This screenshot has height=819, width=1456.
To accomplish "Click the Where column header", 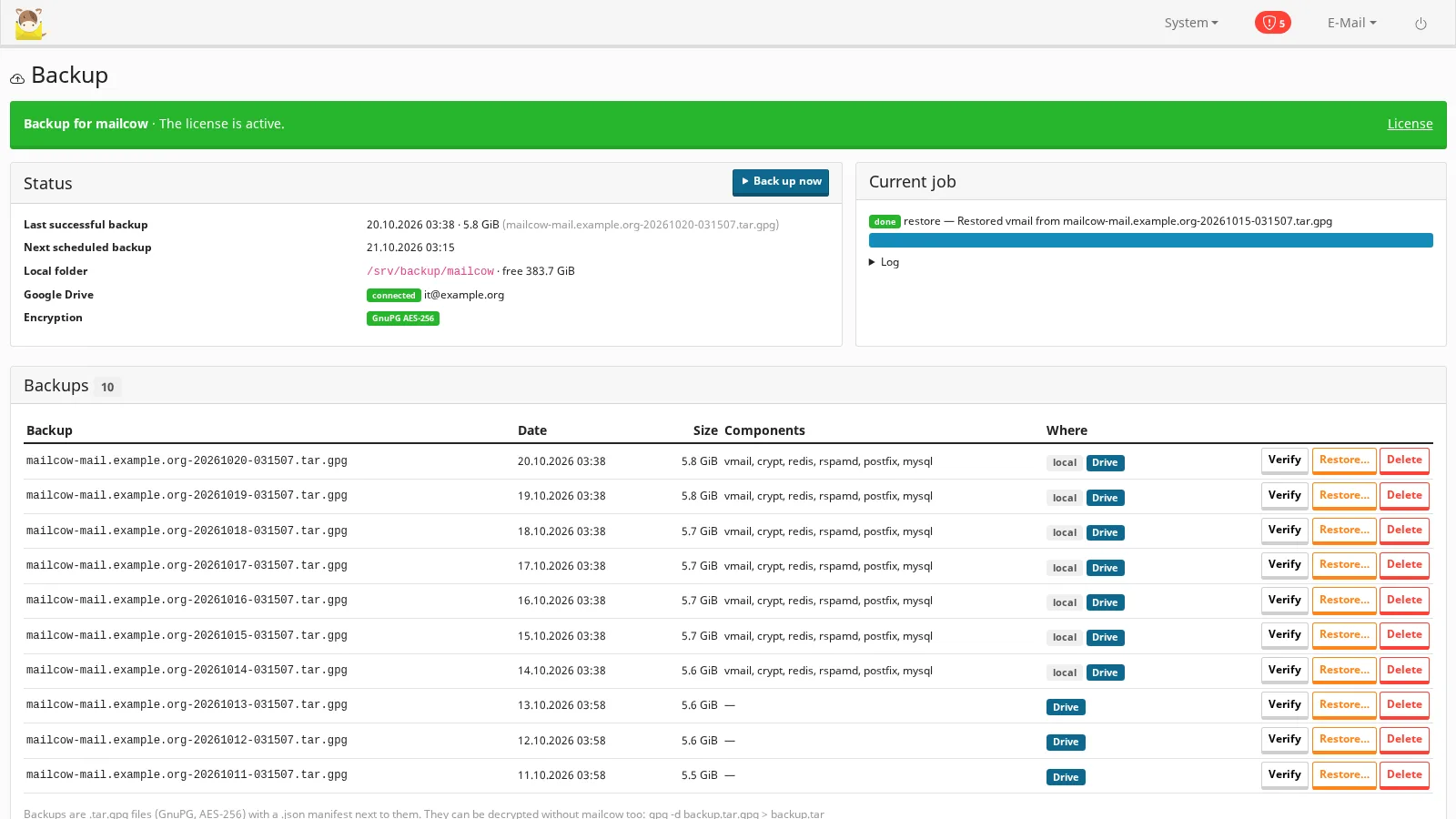I will coord(1067,430).
